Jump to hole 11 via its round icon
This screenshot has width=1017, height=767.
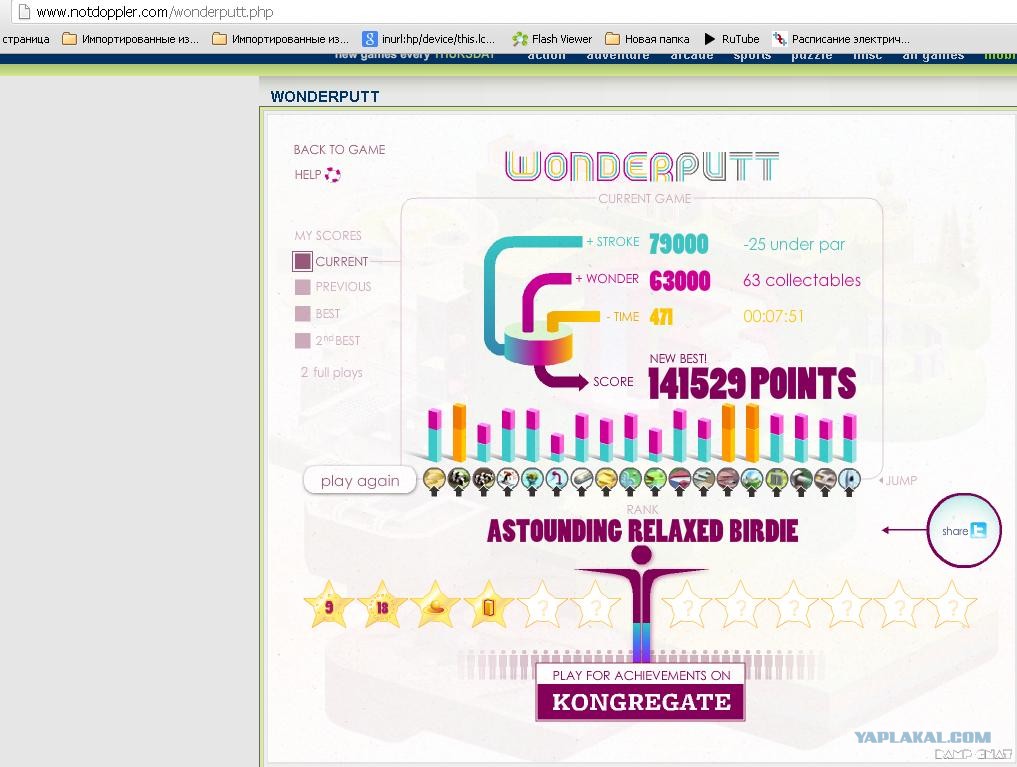[680, 479]
